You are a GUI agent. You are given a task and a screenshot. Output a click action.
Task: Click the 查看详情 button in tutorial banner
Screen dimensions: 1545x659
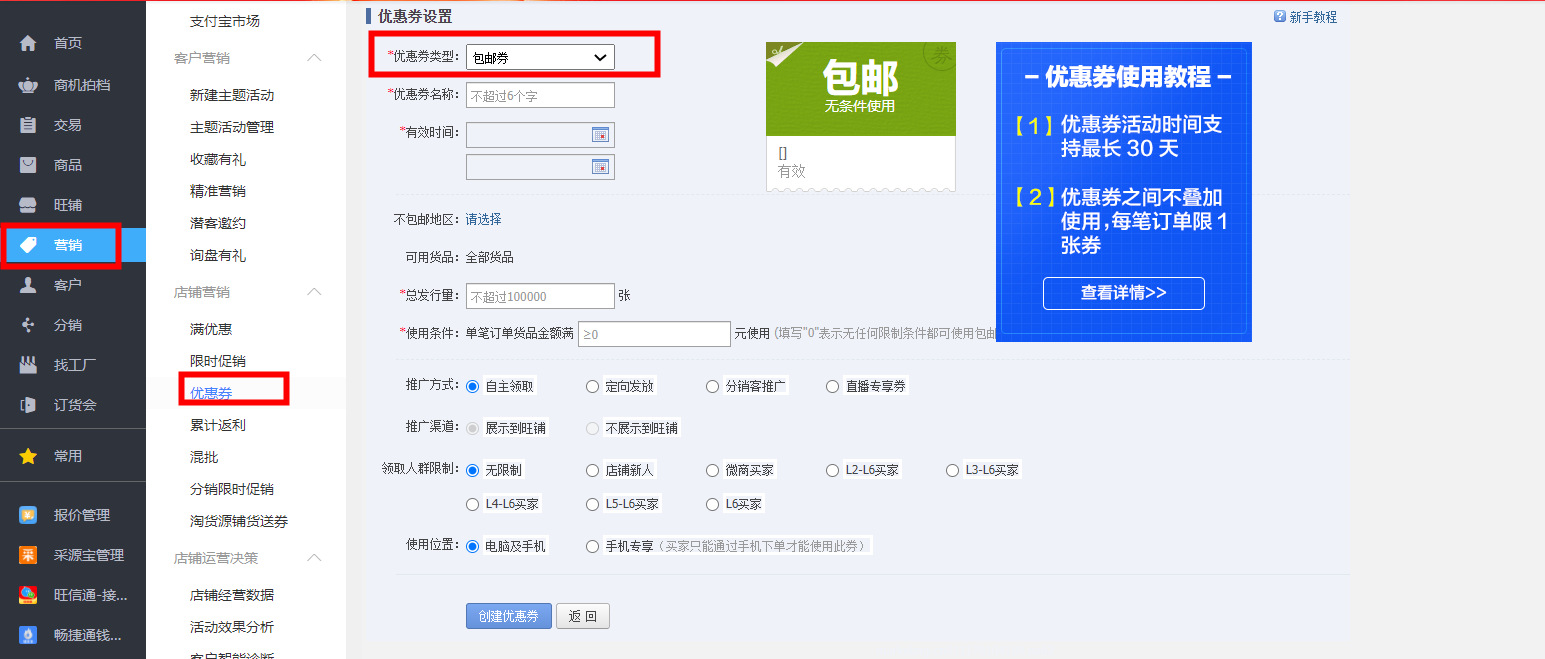pos(1123,293)
